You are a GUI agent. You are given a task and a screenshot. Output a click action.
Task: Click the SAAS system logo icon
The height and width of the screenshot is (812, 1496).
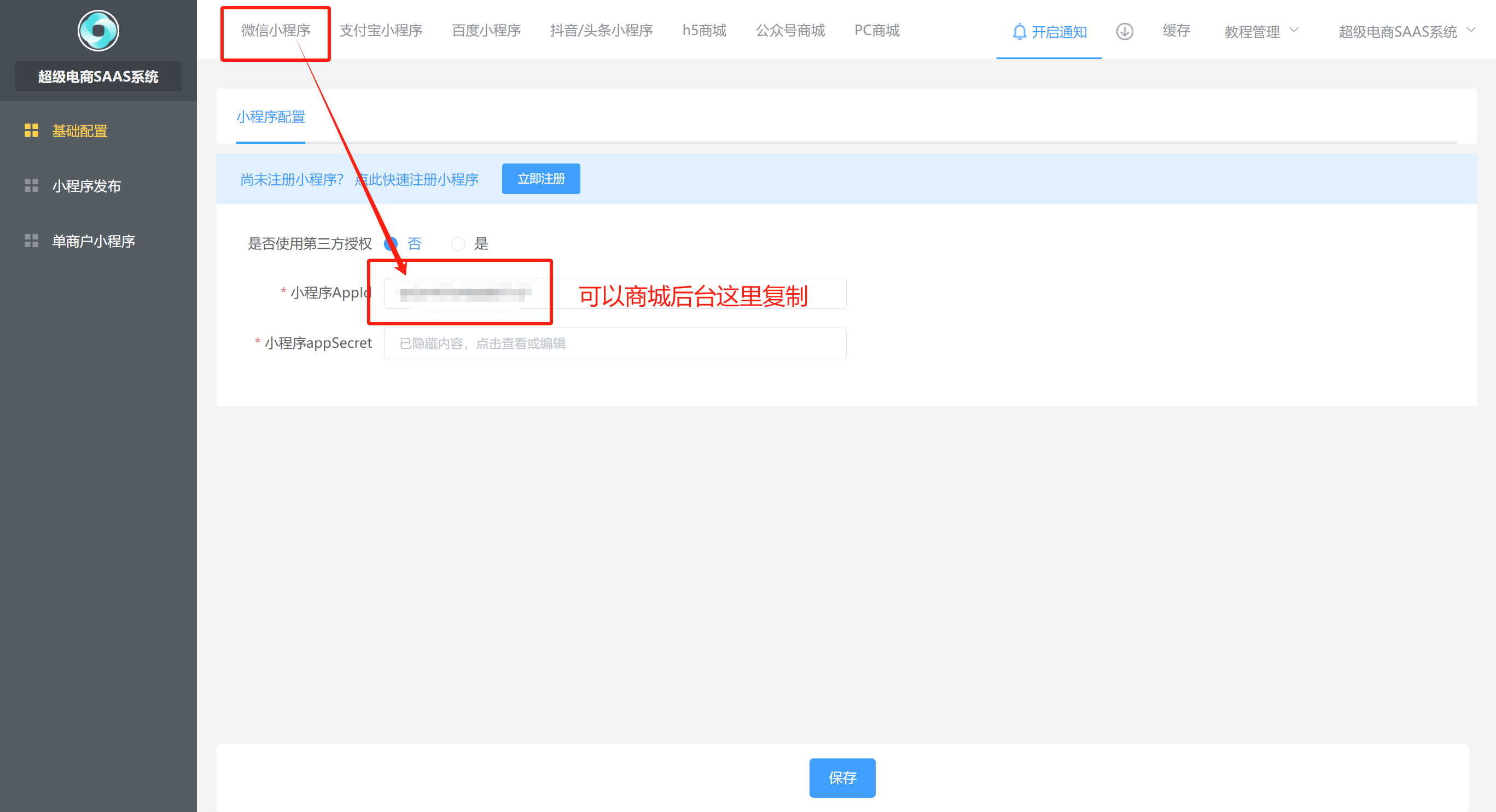tap(98, 31)
